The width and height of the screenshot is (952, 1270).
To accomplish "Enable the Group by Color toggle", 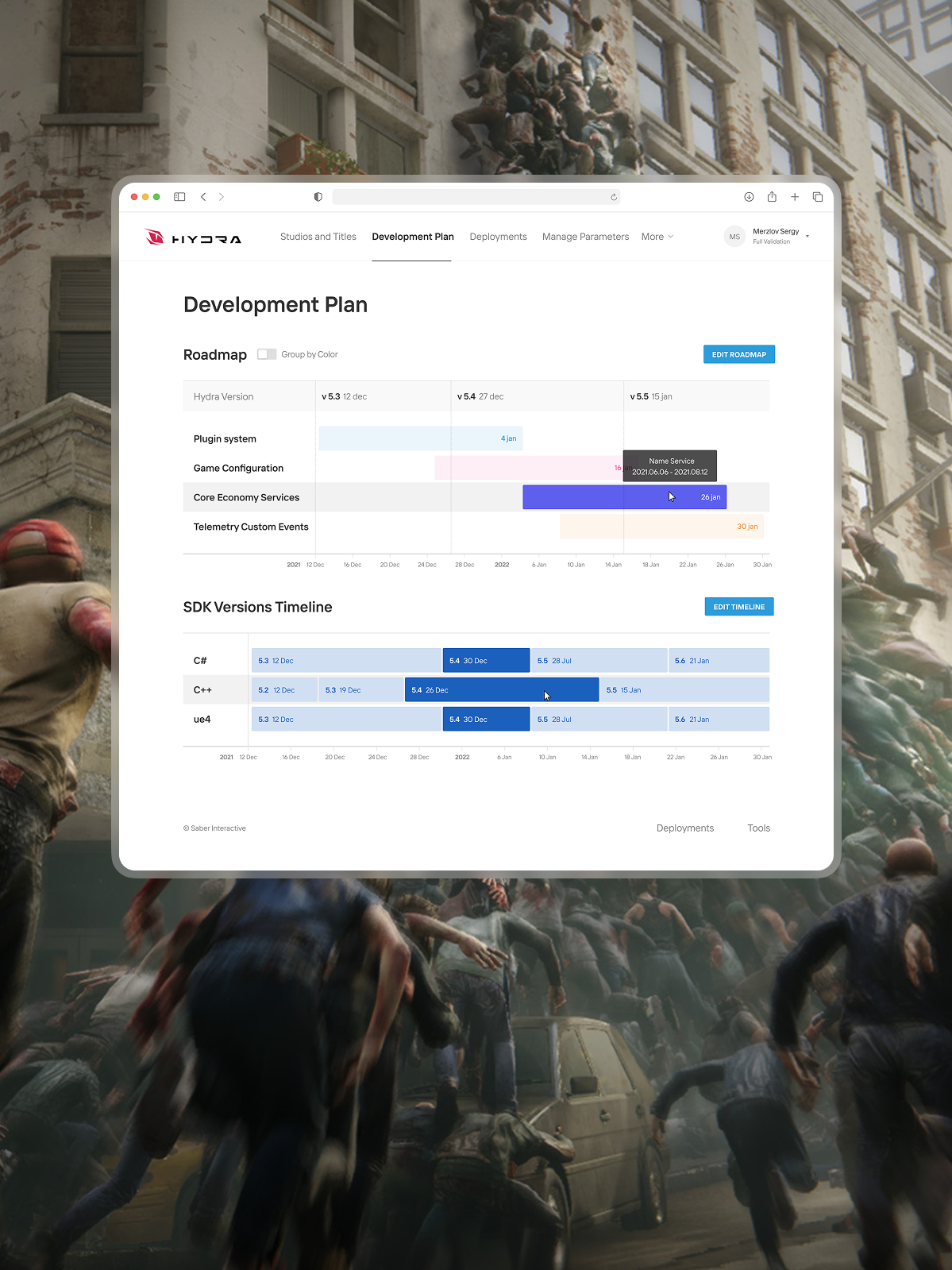I will pyautogui.click(x=267, y=354).
